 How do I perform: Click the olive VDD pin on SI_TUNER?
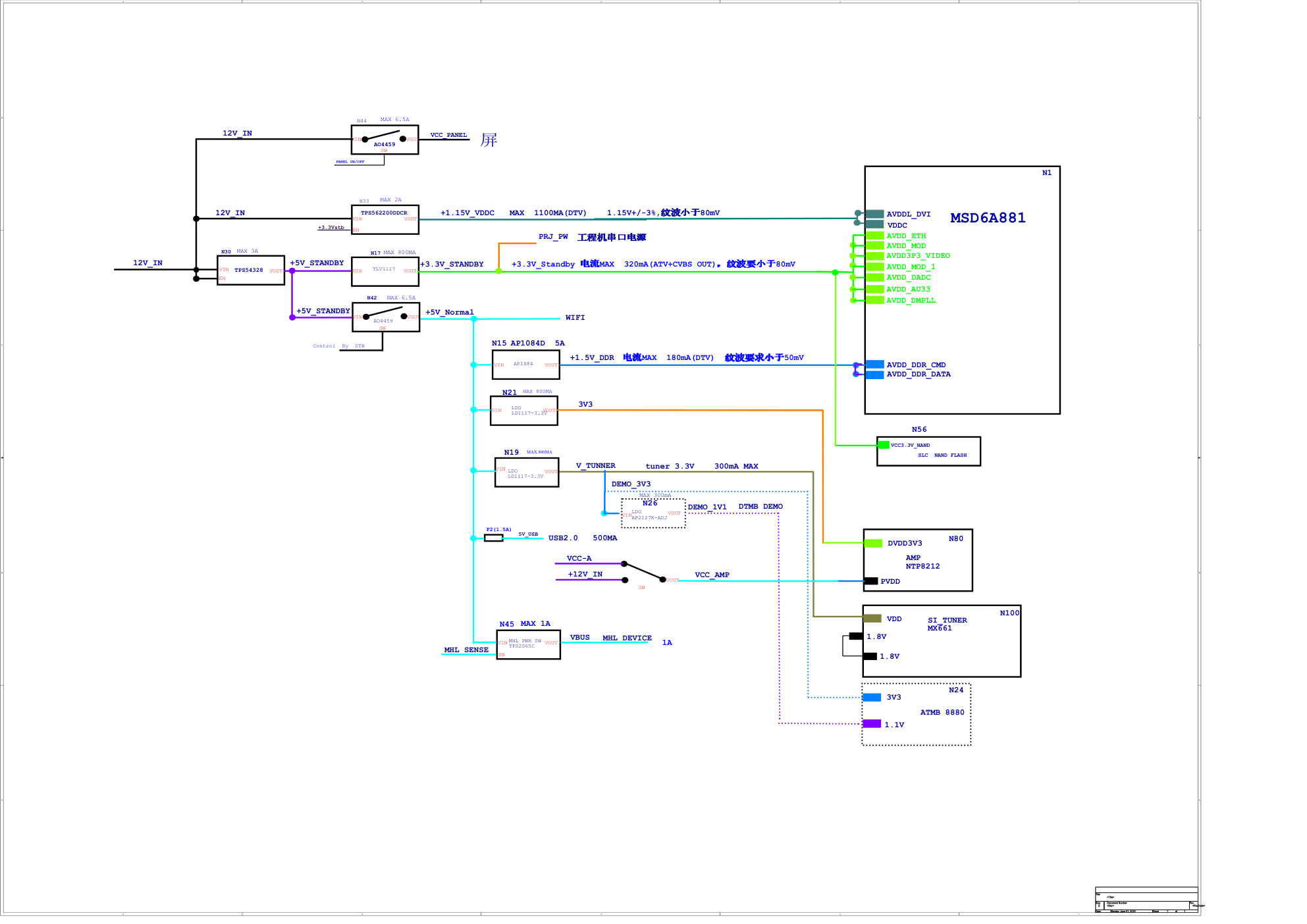(x=872, y=619)
